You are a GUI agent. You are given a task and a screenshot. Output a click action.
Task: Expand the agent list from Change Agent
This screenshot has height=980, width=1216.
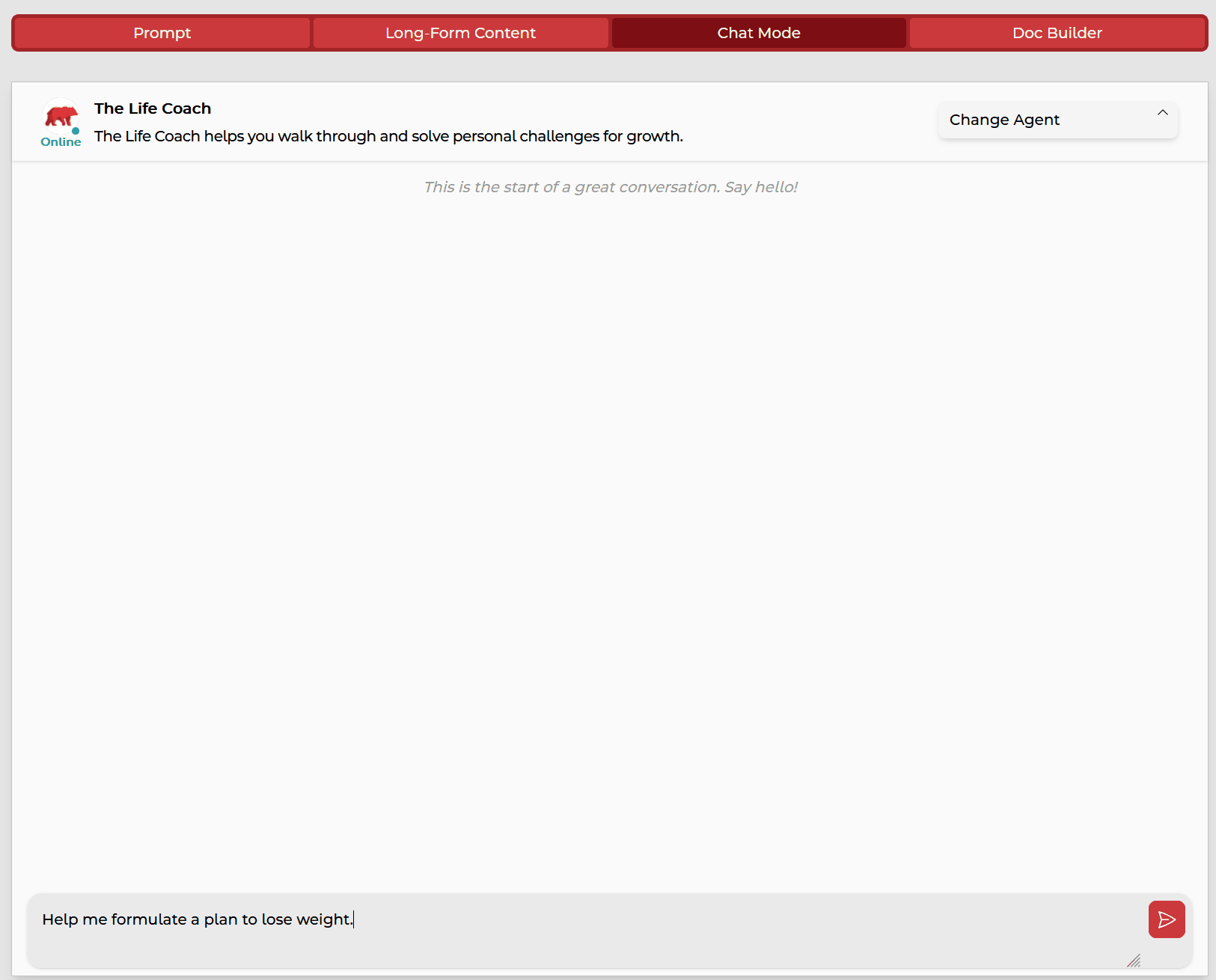[x=1057, y=120]
